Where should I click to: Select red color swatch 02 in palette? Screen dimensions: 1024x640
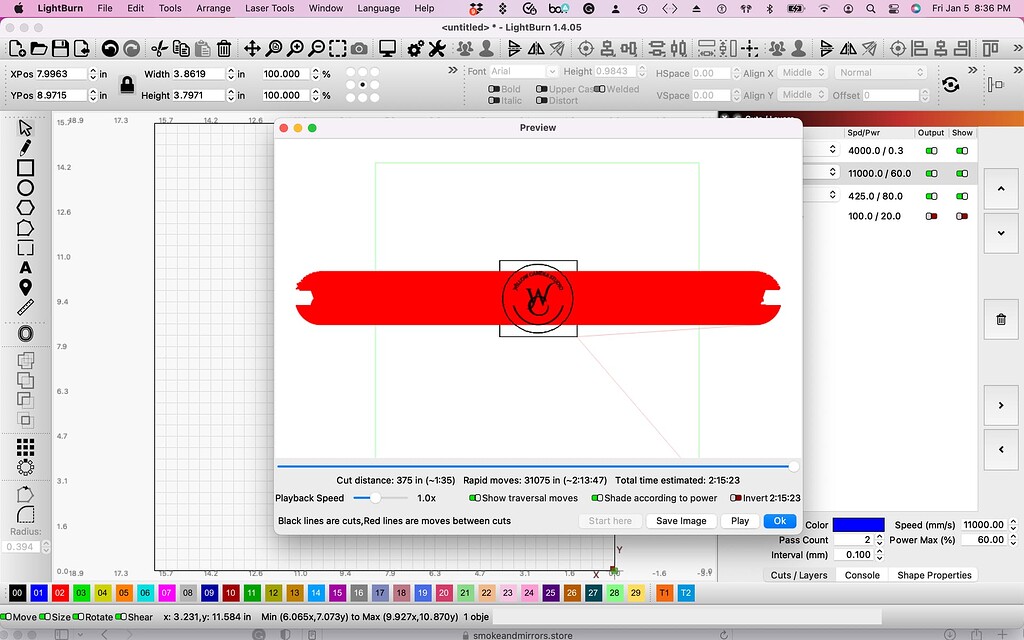(x=59, y=593)
